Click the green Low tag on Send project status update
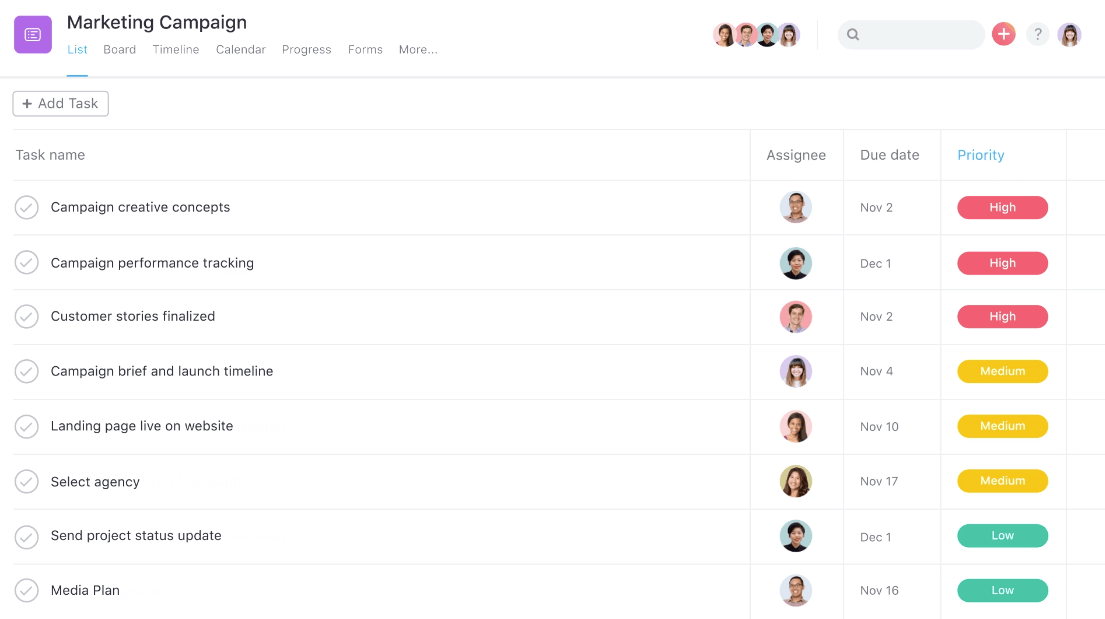1105x619 pixels. click(x=1002, y=536)
